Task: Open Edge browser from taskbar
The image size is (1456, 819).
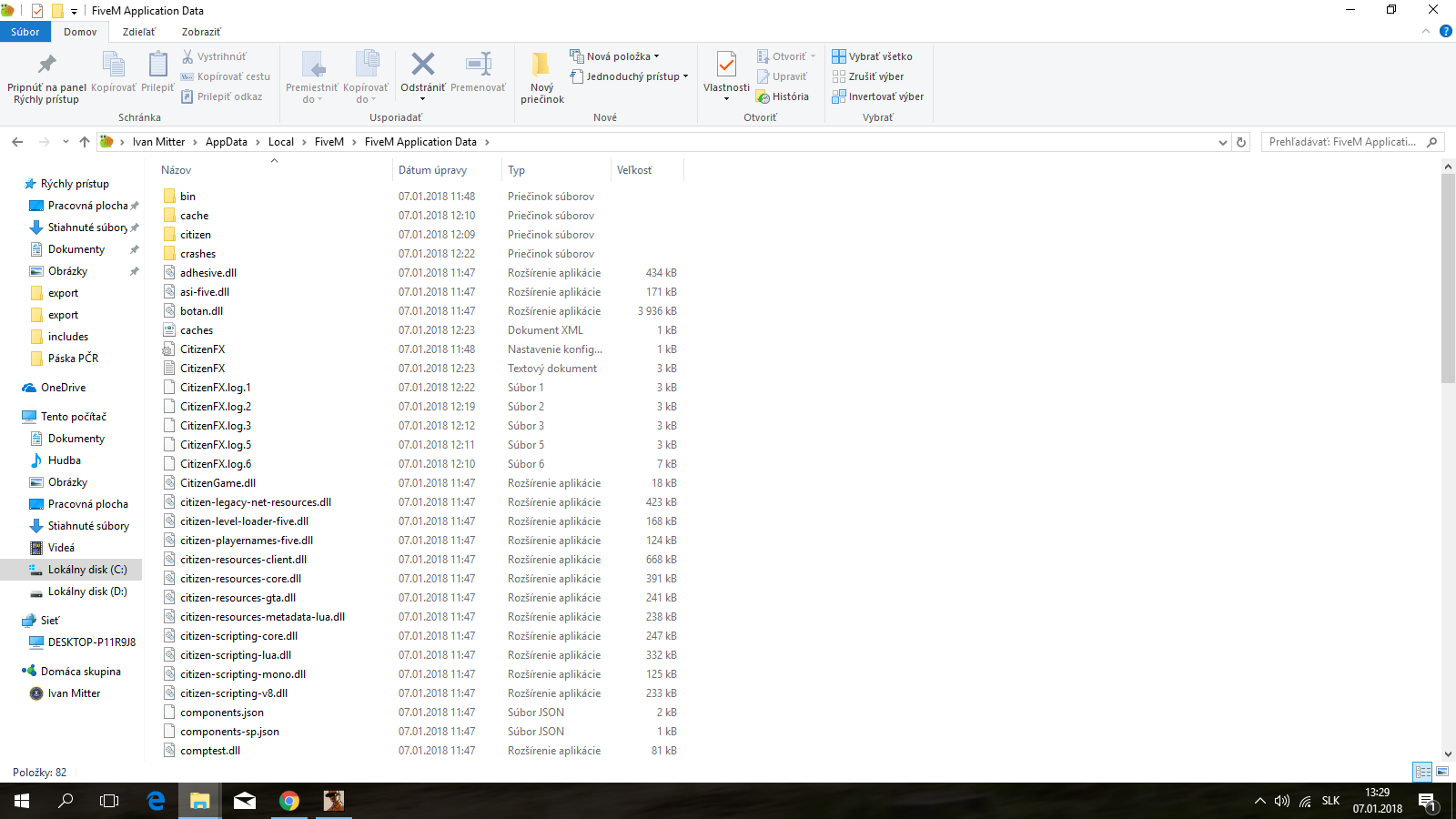Action: (156, 801)
